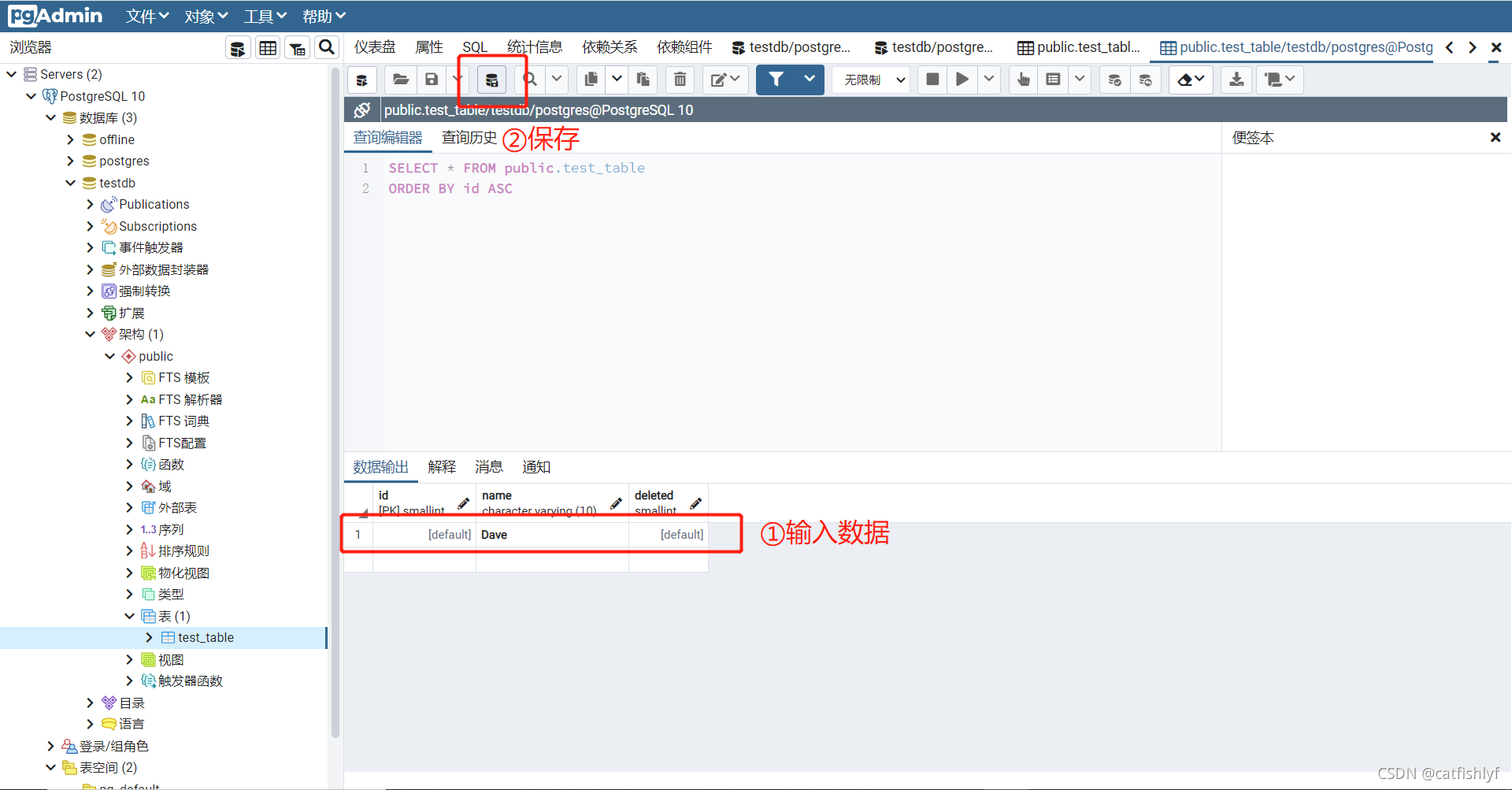Click the Stop execution square icon
Screen dimensions: 1512x790
932,80
